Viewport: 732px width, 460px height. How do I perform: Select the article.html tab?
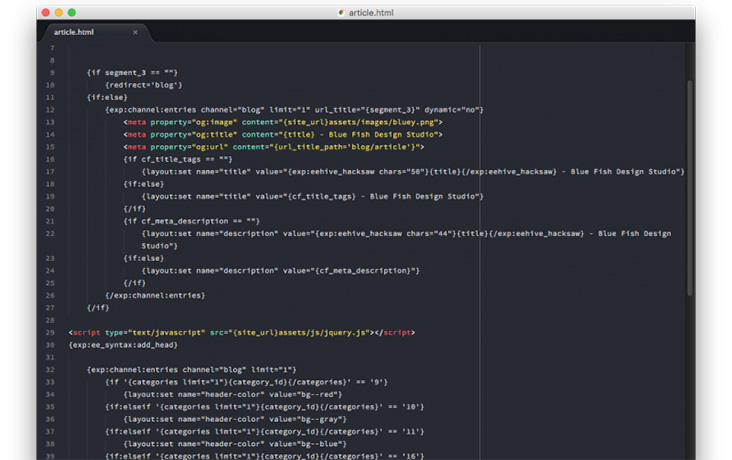point(96,32)
